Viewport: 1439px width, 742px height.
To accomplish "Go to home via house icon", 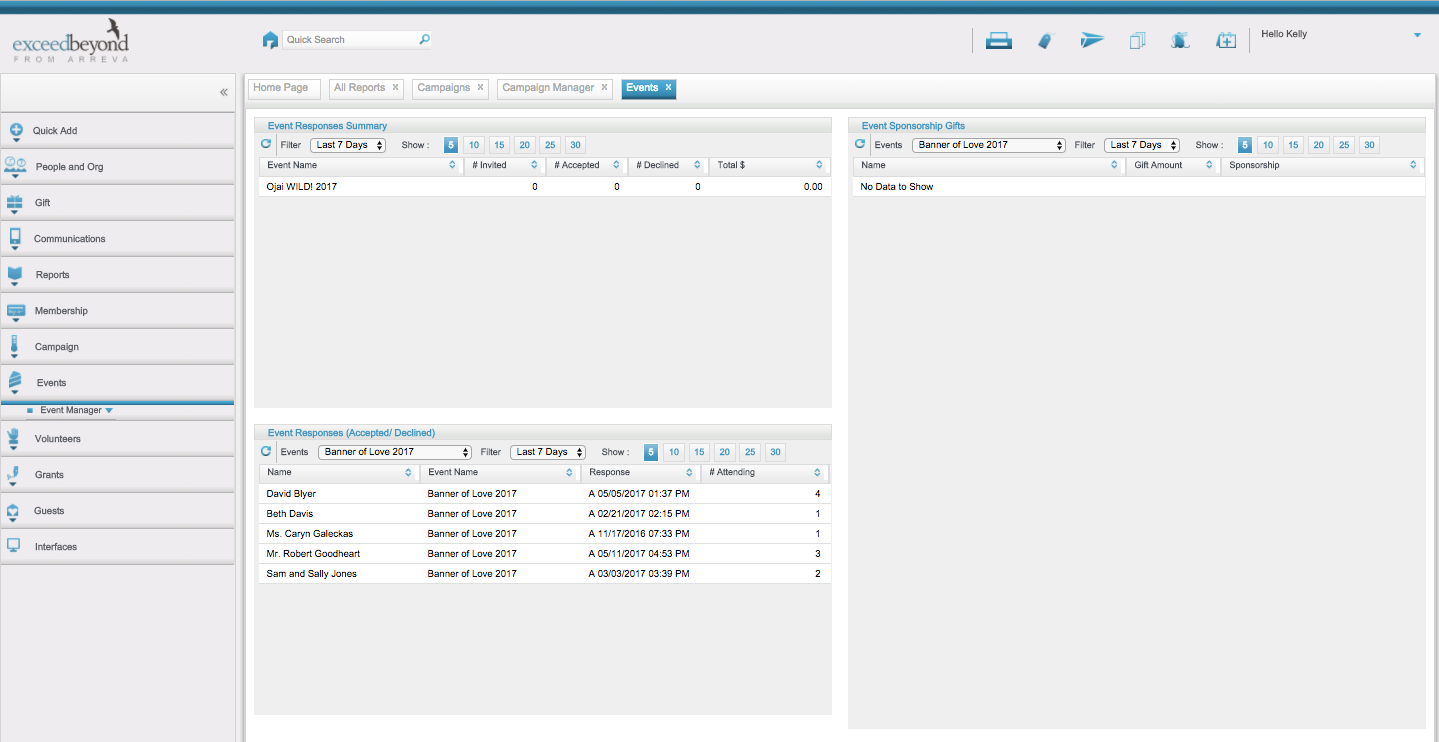I will tap(270, 40).
